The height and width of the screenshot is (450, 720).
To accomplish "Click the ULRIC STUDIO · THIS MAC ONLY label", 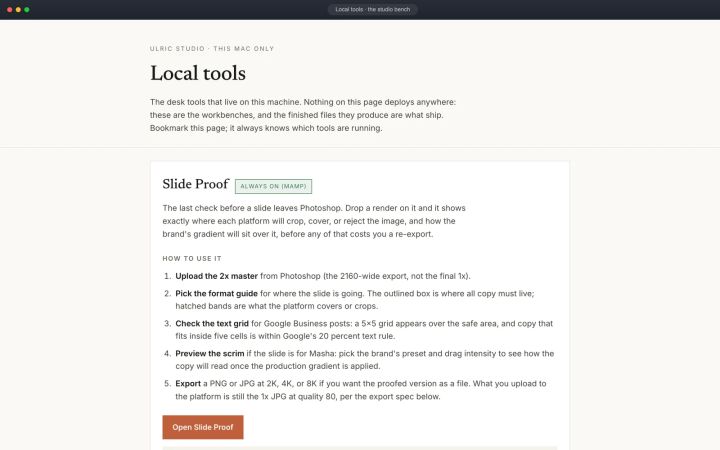I will click(212, 49).
